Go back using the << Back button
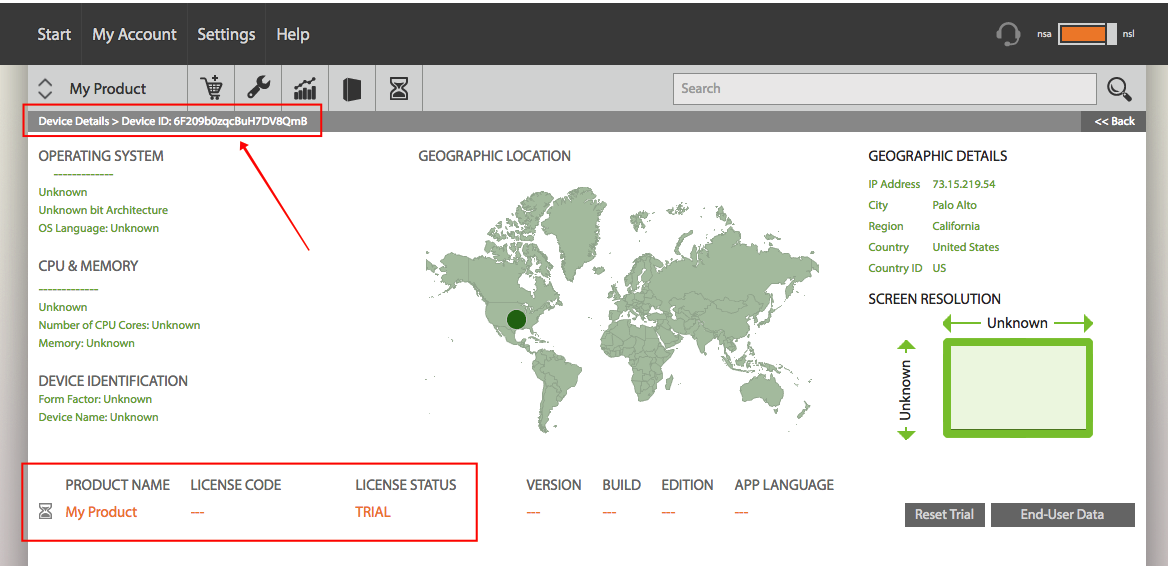 point(1114,121)
